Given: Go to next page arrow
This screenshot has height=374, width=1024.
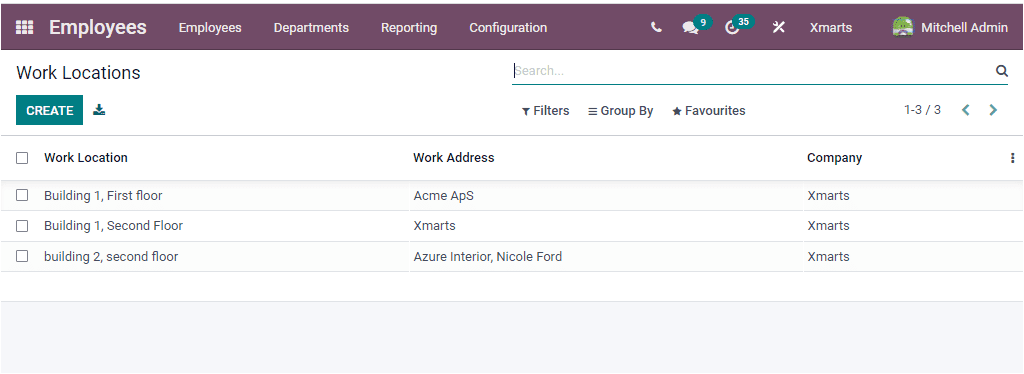Looking at the screenshot, I should tap(993, 110).
